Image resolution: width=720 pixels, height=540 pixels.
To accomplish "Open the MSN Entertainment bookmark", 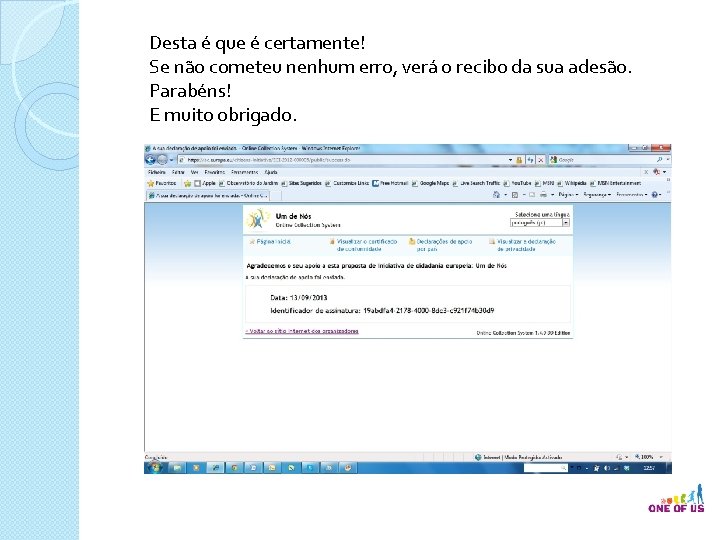I will point(615,183).
